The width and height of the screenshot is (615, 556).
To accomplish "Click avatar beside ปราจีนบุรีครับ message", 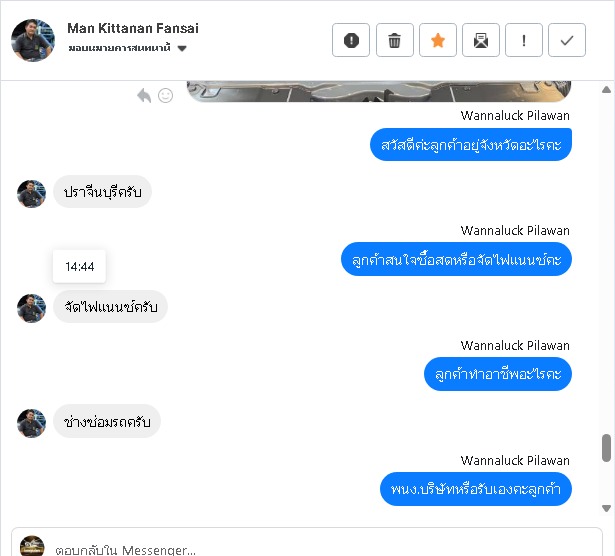I will (32, 193).
